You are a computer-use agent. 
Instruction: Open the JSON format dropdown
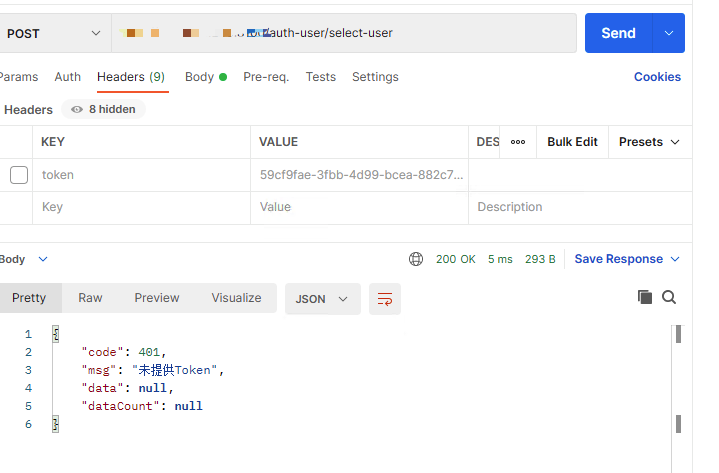[x=322, y=298]
